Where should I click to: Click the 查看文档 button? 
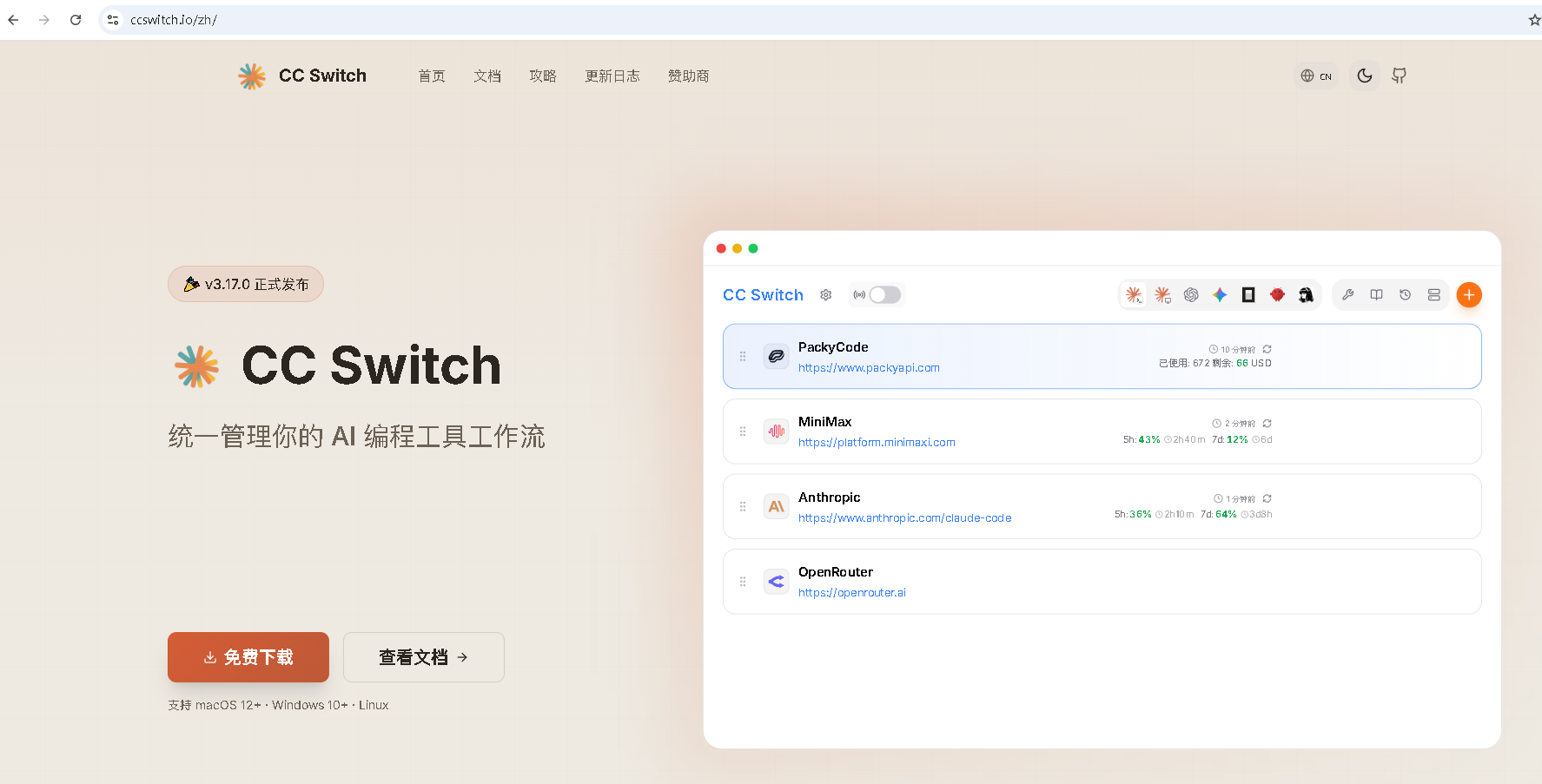[424, 657]
